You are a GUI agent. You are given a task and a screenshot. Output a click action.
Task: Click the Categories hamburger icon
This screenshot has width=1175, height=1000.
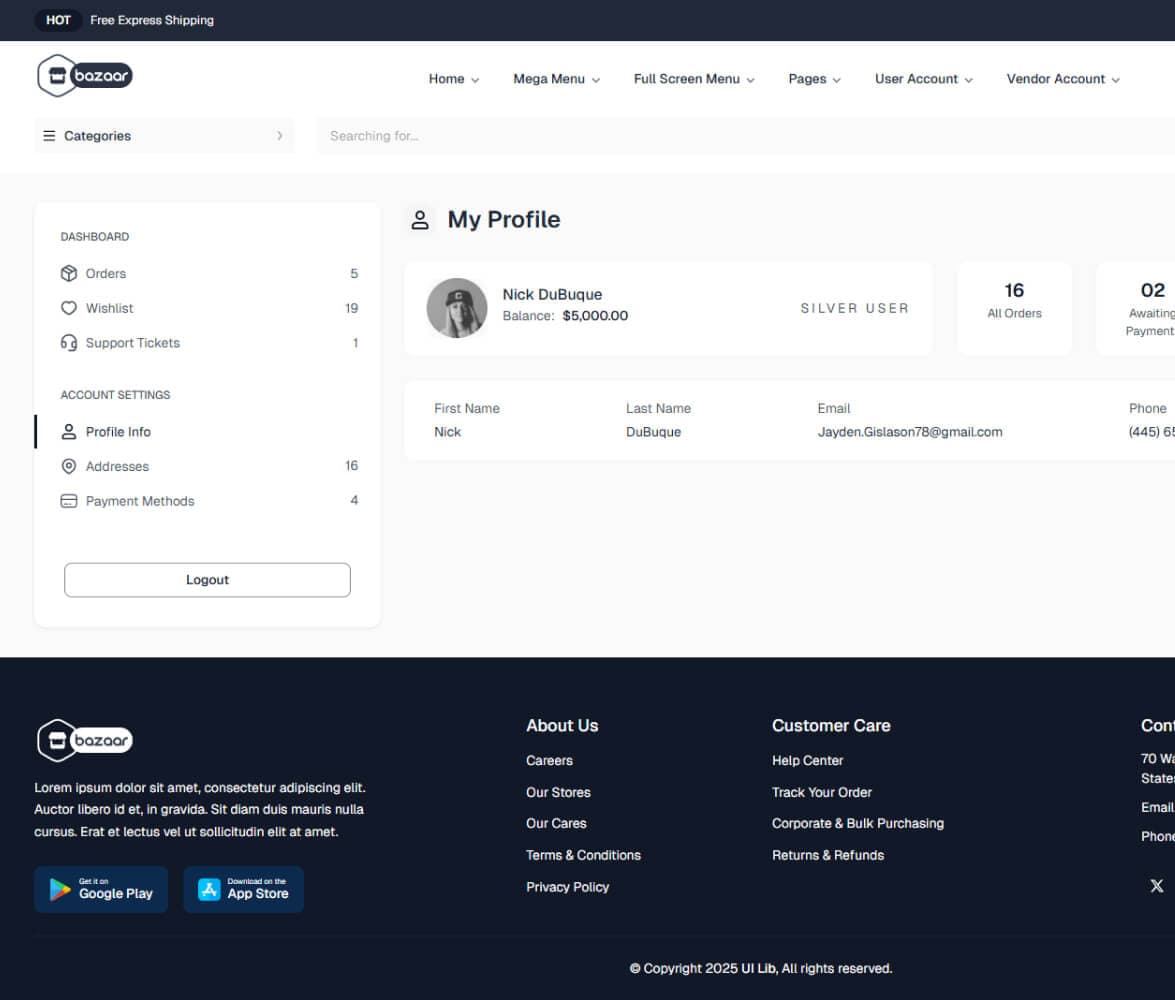coord(49,135)
